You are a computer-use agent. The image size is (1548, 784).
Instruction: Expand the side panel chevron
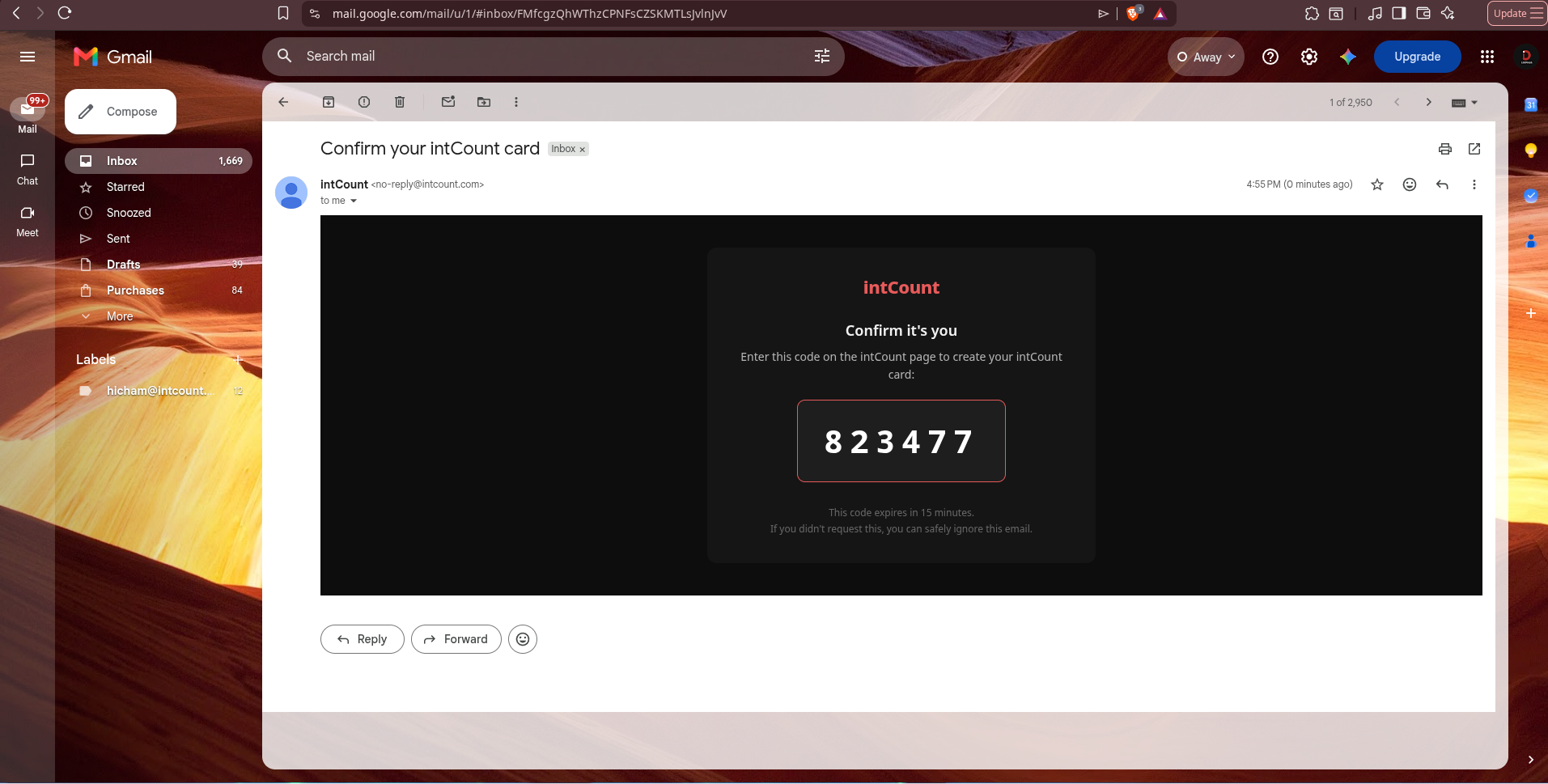pos(1531,760)
